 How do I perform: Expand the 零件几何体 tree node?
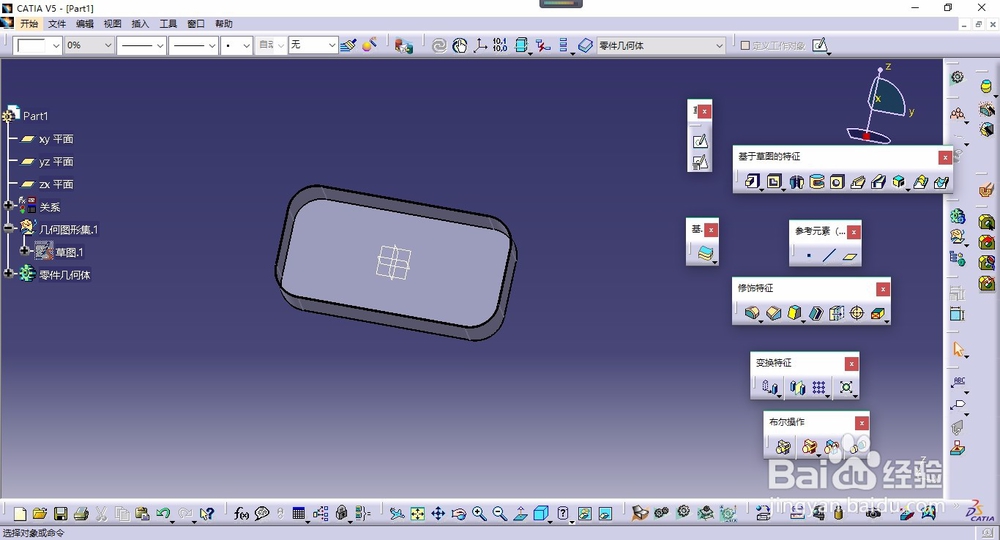point(8,274)
